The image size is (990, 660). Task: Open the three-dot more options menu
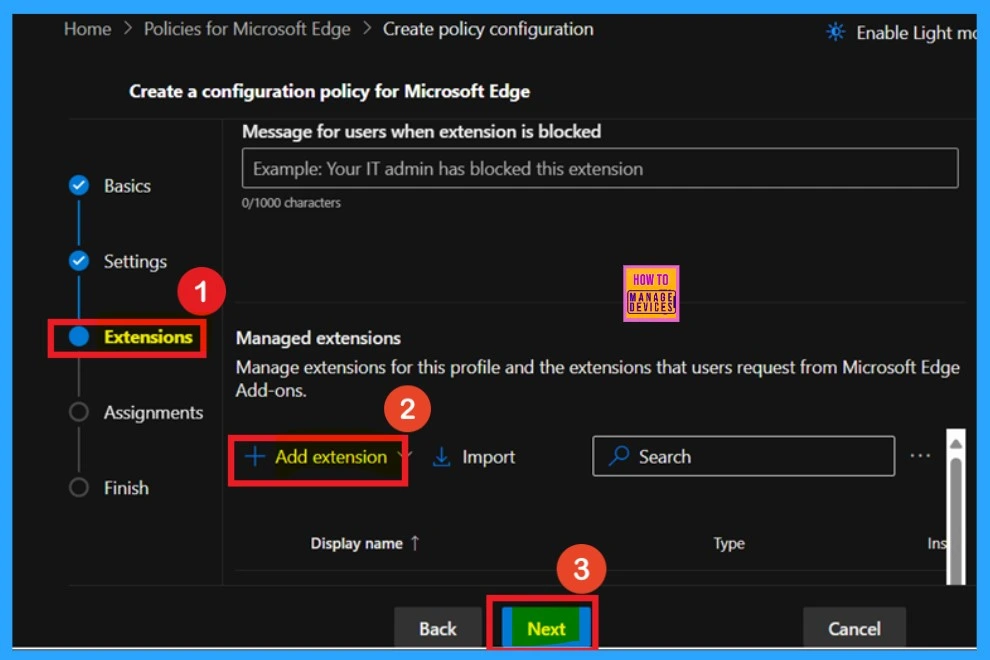point(920,456)
